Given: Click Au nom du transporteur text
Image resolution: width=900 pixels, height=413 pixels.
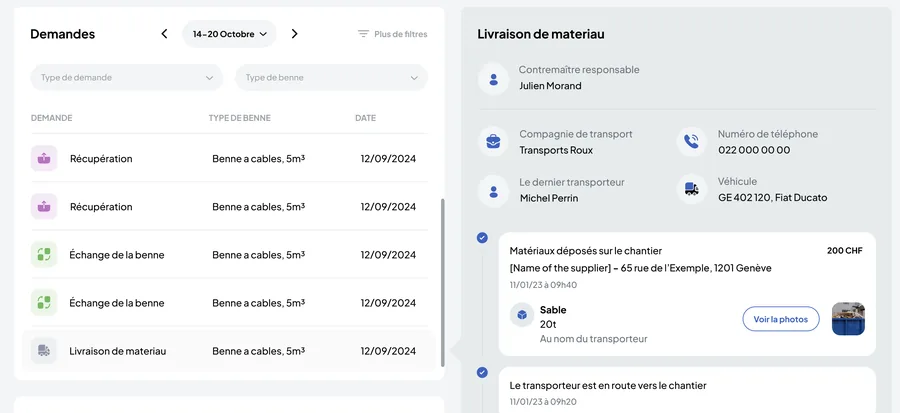Looking at the screenshot, I should (593, 339).
